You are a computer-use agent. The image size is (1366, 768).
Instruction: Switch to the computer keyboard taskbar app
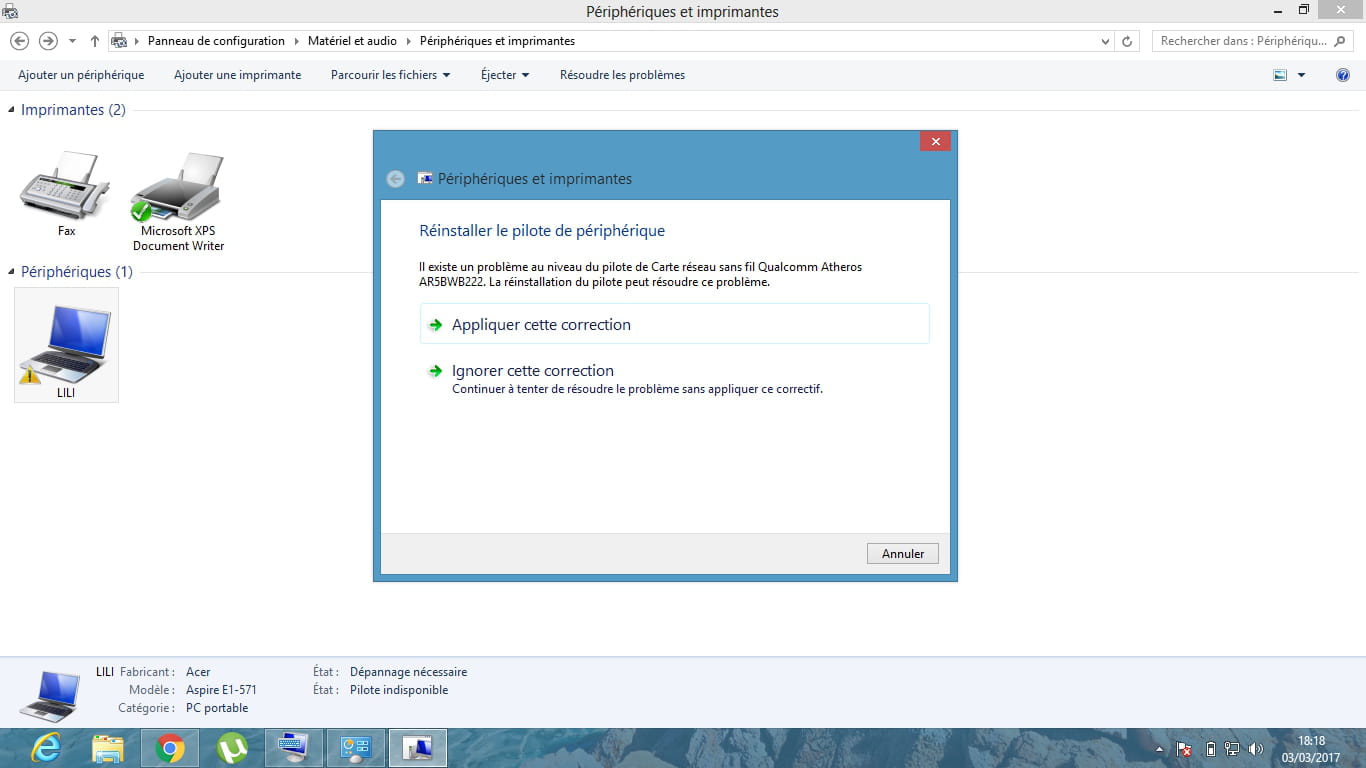click(x=294, y=748)
